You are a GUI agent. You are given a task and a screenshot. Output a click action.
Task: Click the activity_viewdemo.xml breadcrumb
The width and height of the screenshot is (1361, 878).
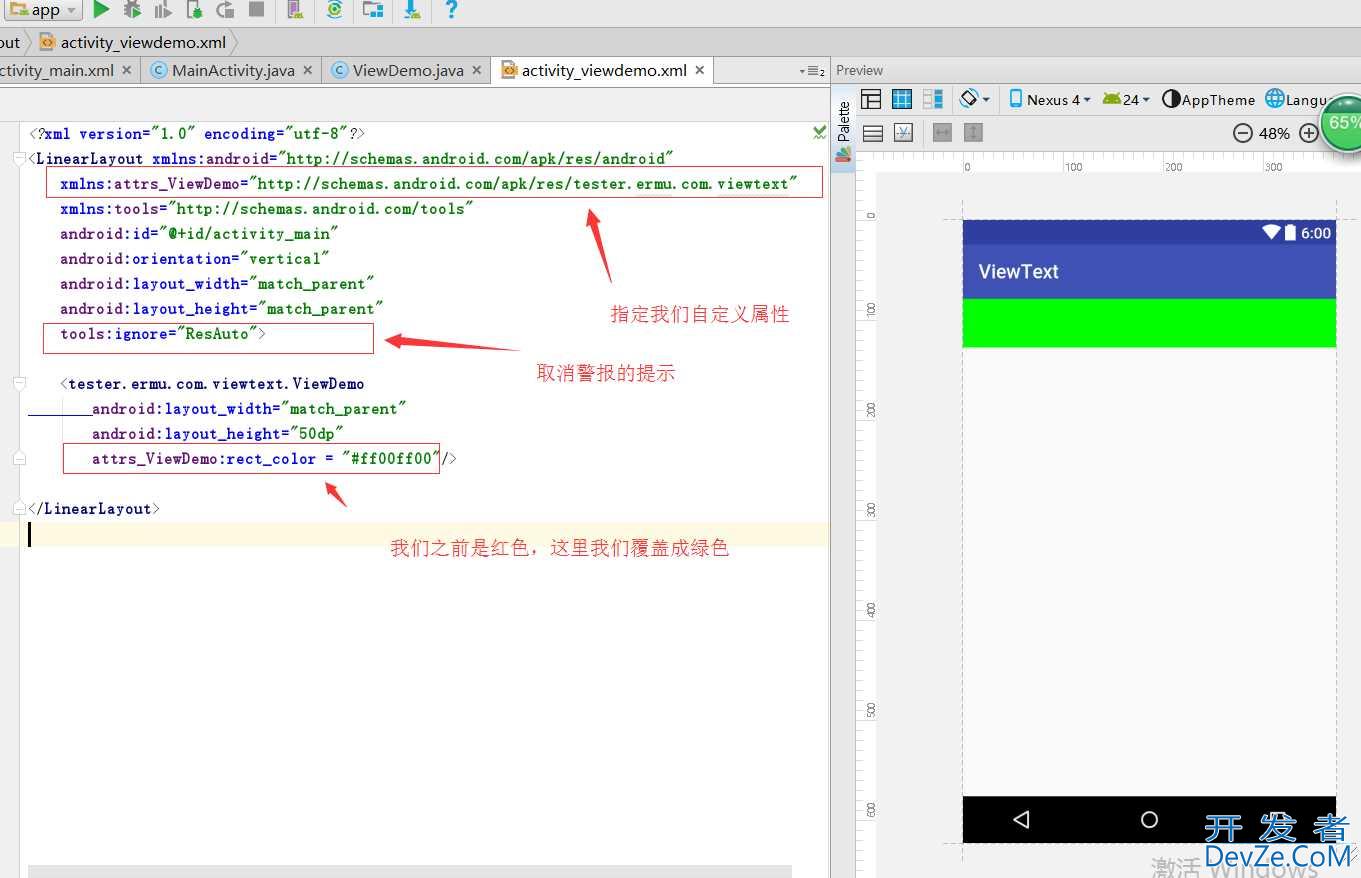132,42
